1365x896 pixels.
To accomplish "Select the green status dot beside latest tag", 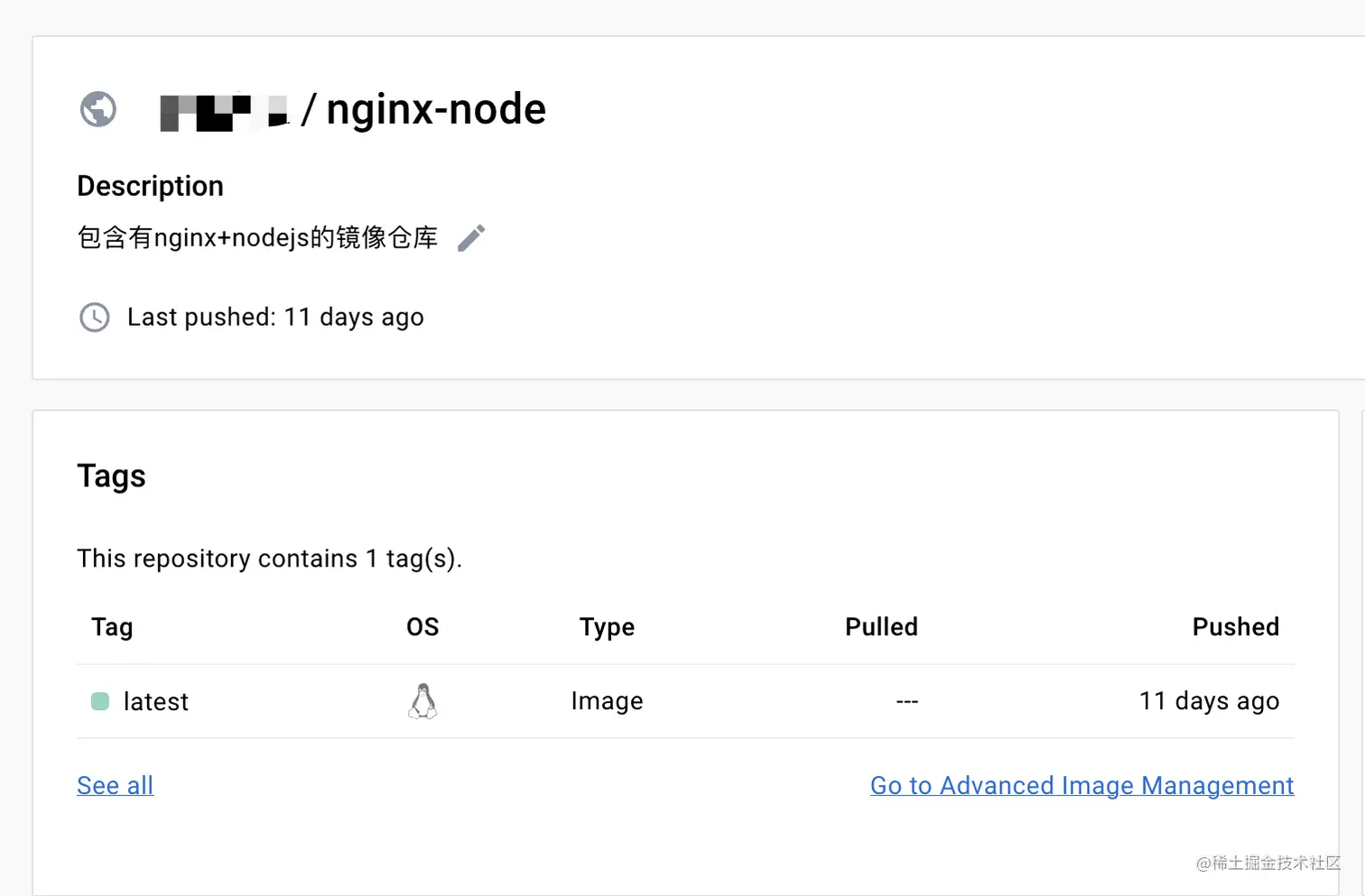I will click(99, 700).
